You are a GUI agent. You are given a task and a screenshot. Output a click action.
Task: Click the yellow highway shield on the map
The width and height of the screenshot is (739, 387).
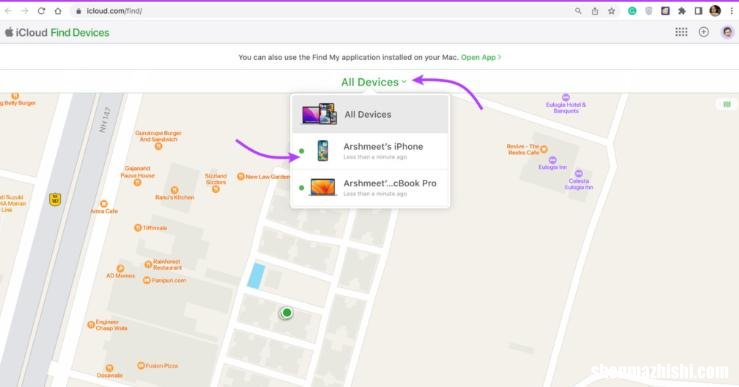pos(55,199)
